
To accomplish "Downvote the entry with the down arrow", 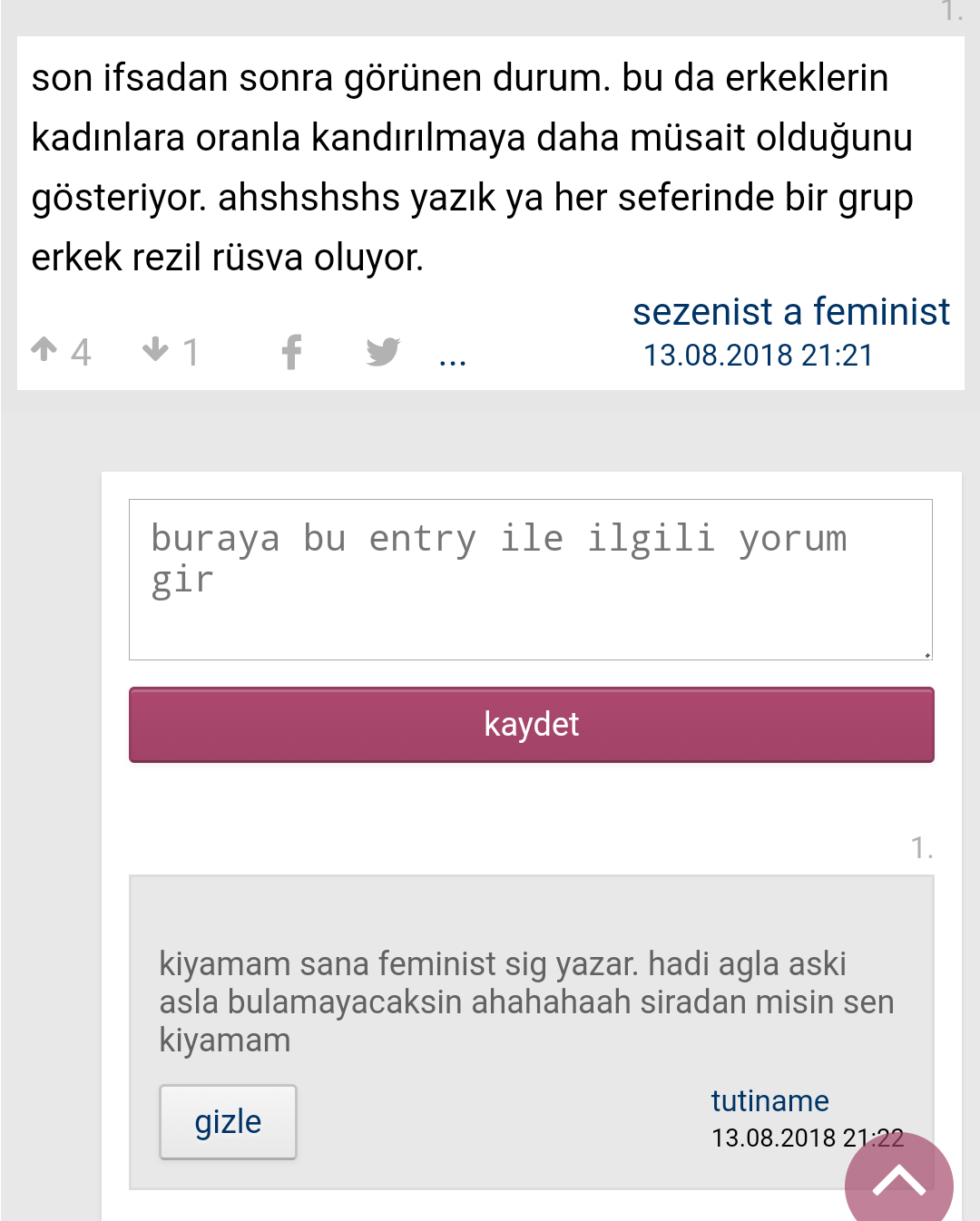I will coord(156,349).
